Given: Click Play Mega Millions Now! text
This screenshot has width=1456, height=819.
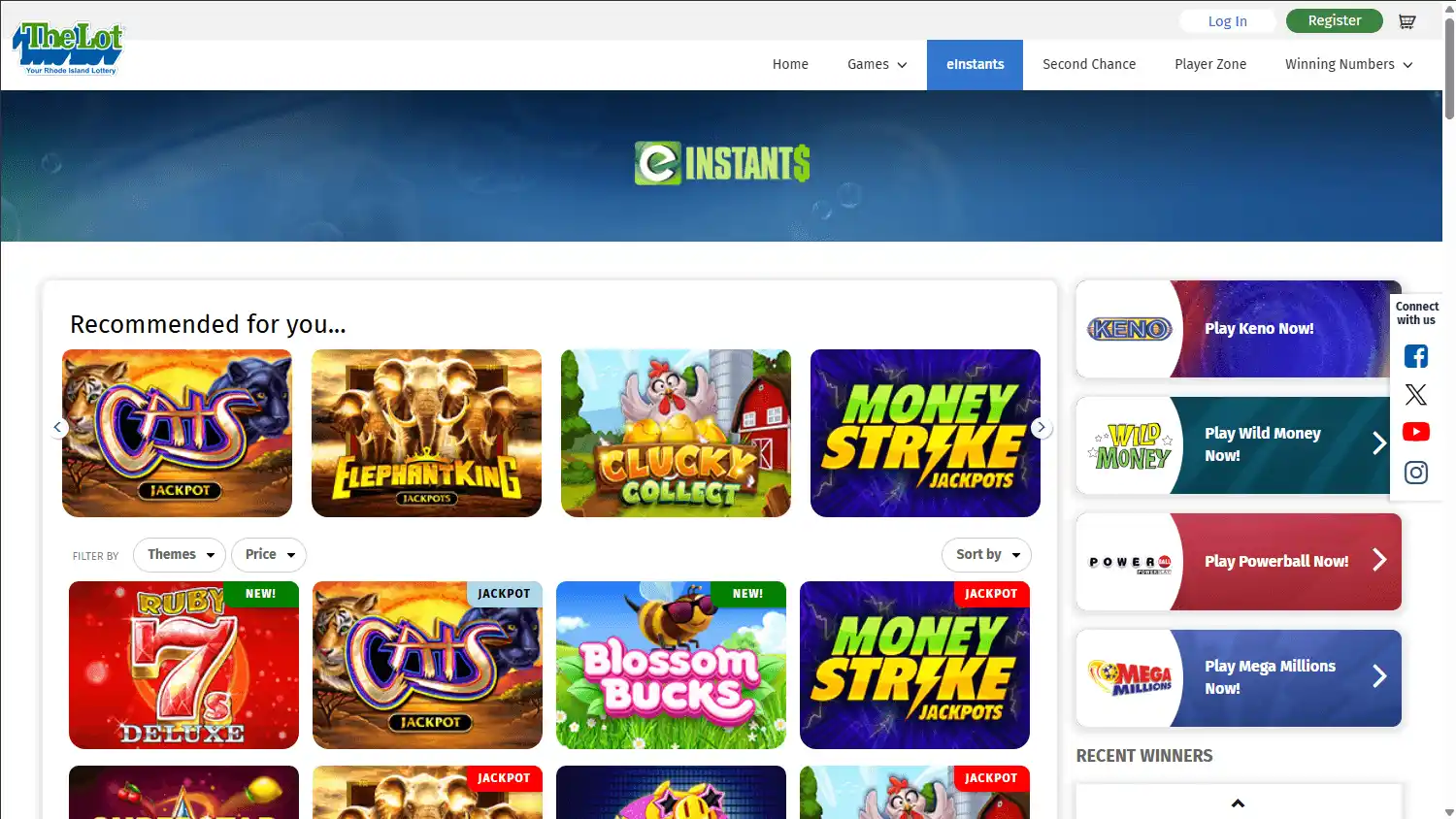Looking at the screenshot, I should pyautogui.click(x=1270, y=677).
